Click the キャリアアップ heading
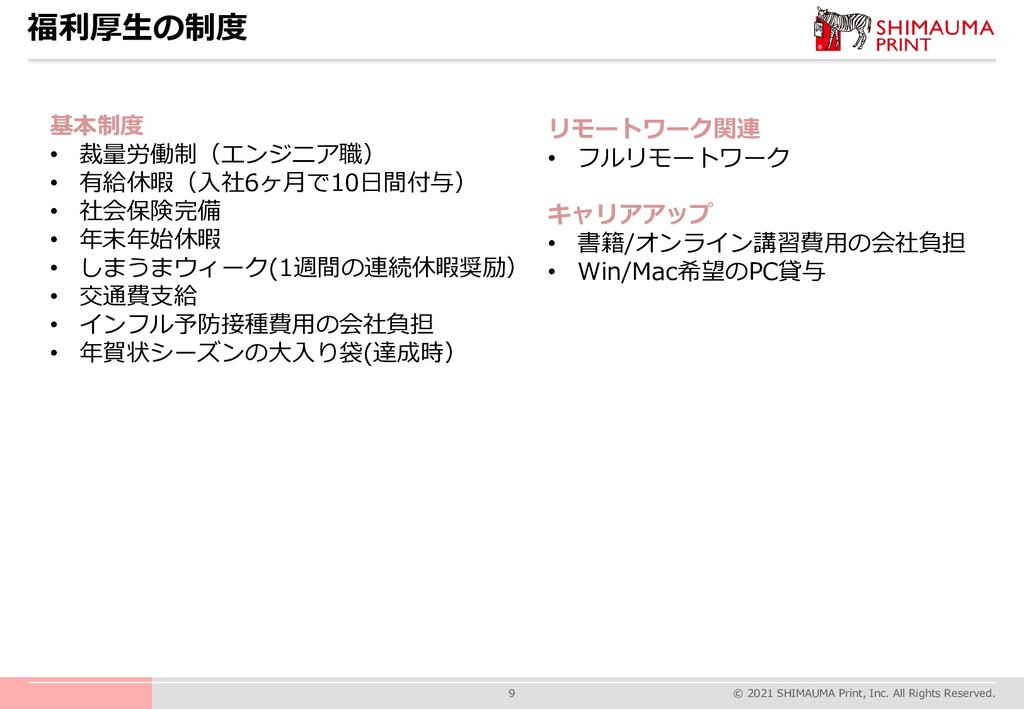1024x709 pixels. click(x=630, y=213)
